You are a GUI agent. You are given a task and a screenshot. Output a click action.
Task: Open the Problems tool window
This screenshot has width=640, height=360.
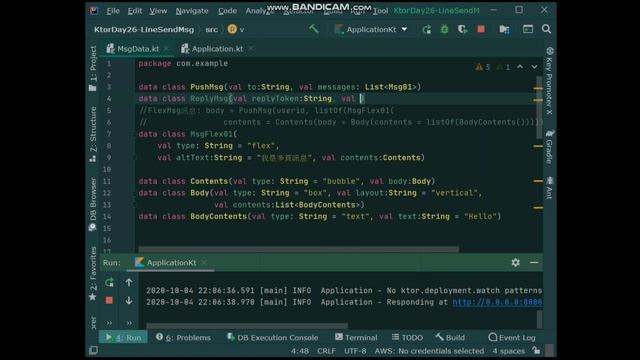[x=183, y=337]
